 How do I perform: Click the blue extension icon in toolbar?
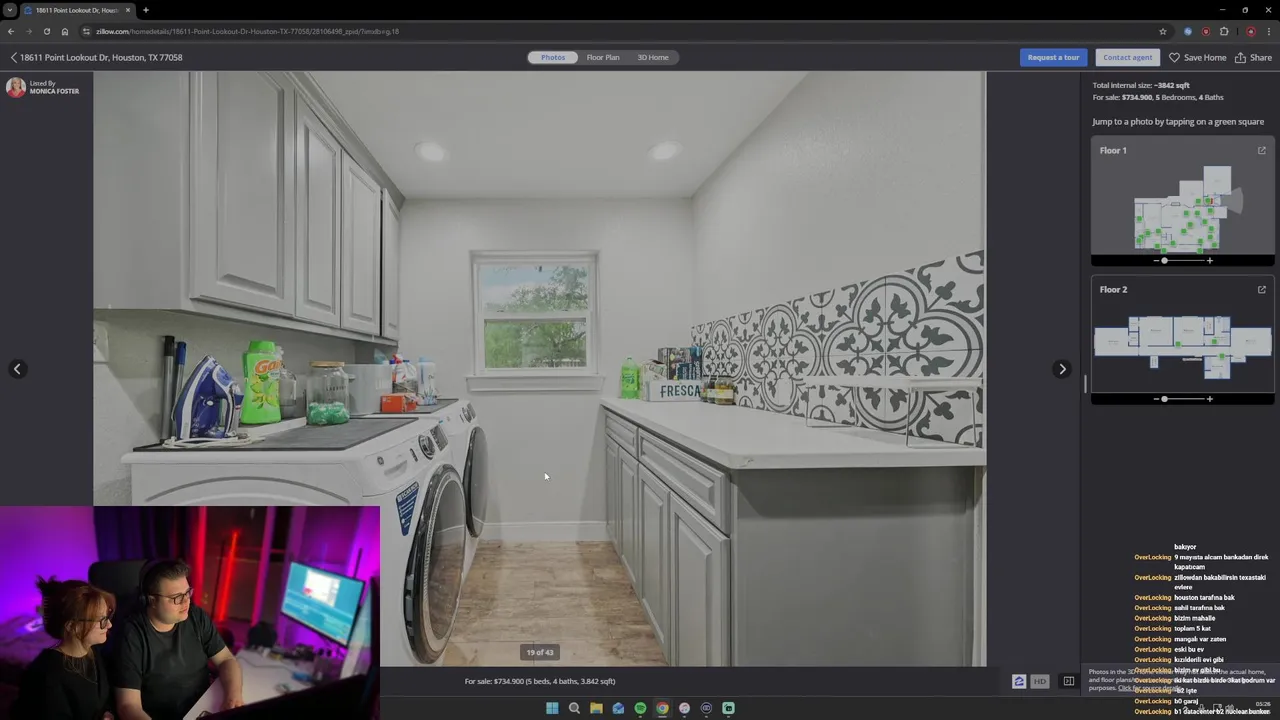pyautogui.click(x=1188, y=31)
